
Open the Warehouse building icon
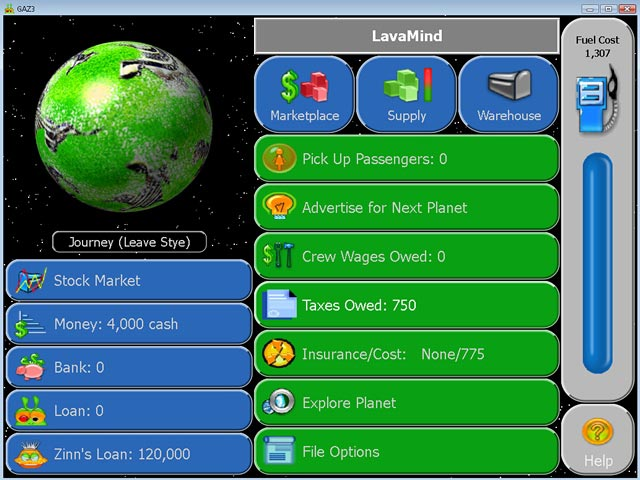[x=510, y=84]
